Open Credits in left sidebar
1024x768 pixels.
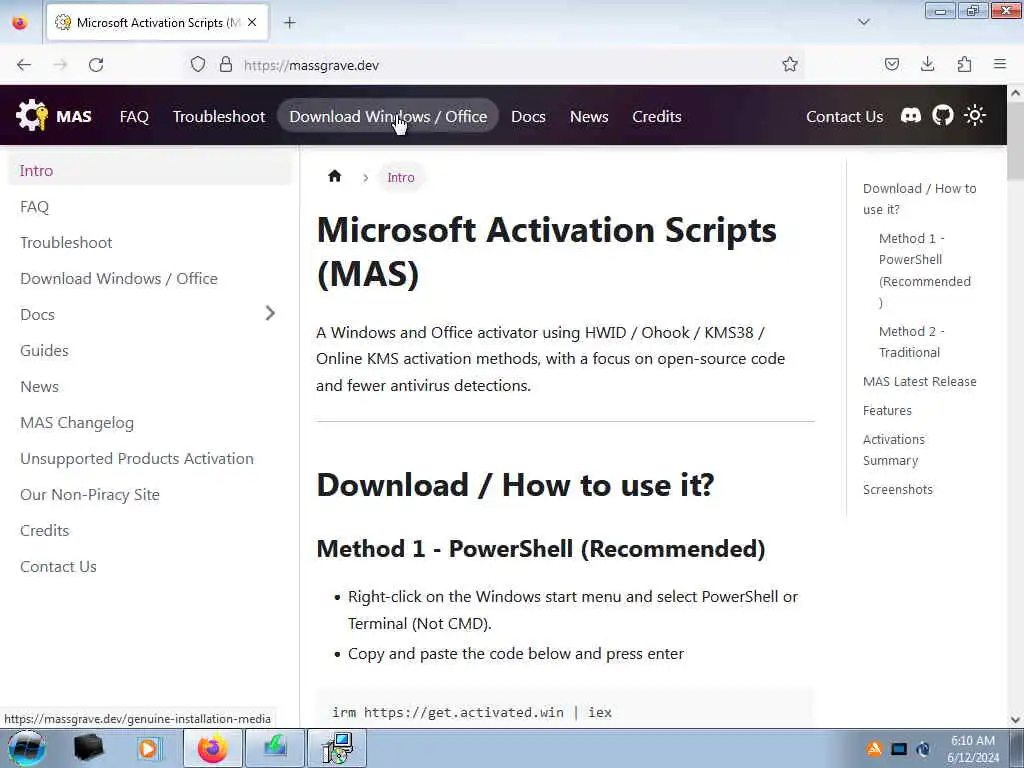click(x=150, y=530)
